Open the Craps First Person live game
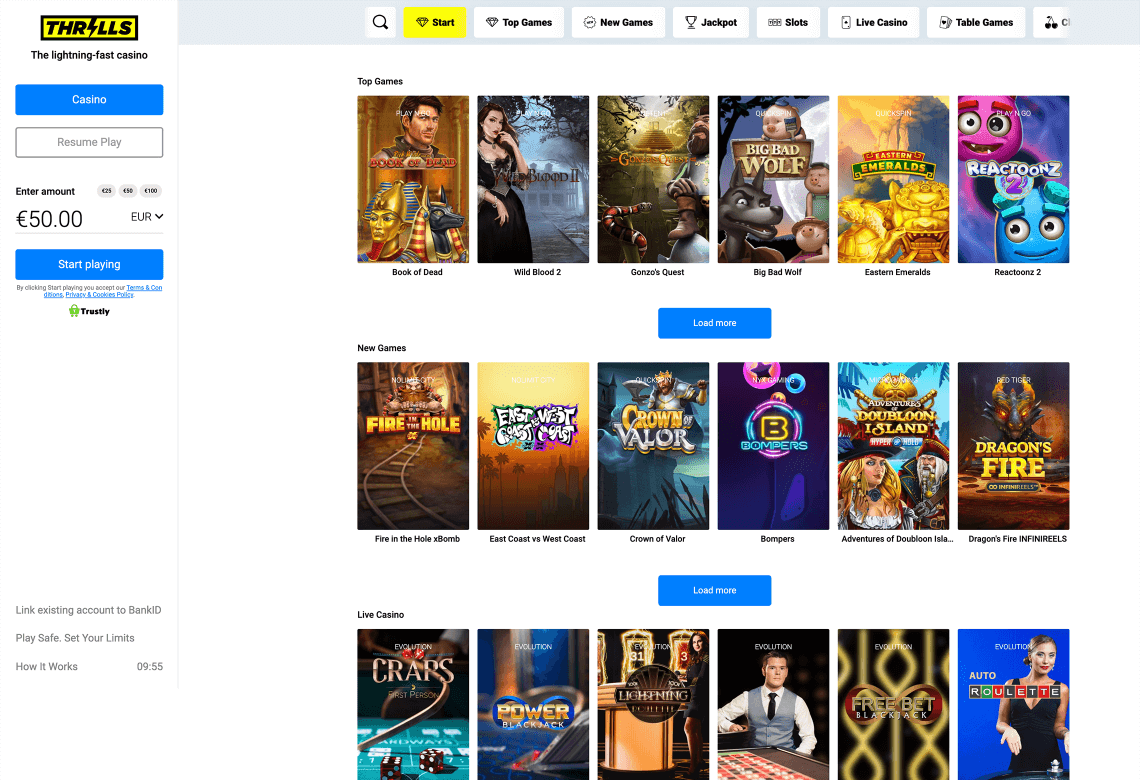Viewport: 1140px width, 780px height. pos(413,704)
